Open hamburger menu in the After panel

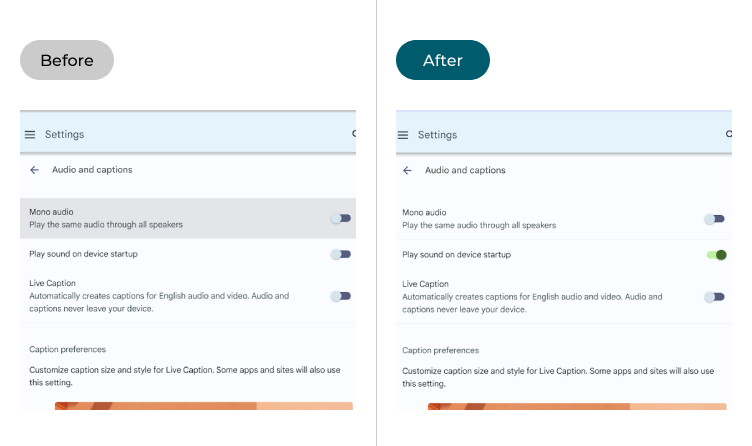tap(403, 135)
